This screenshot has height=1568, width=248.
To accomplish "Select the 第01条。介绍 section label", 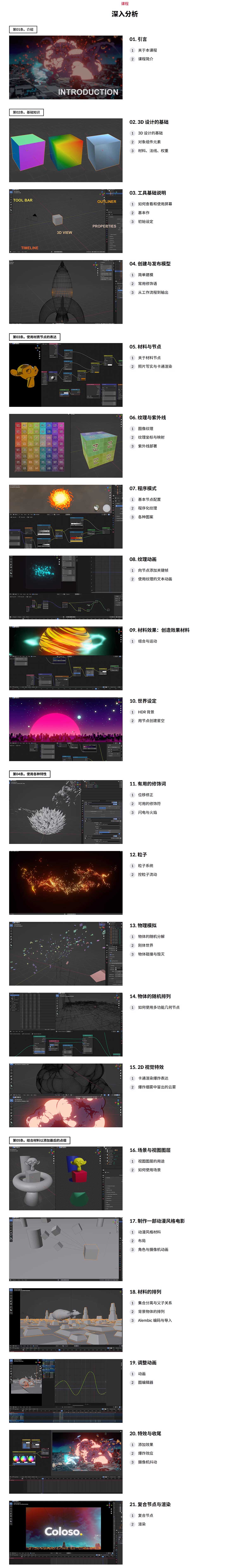I will pyautogui.click(x=23, y=29).
